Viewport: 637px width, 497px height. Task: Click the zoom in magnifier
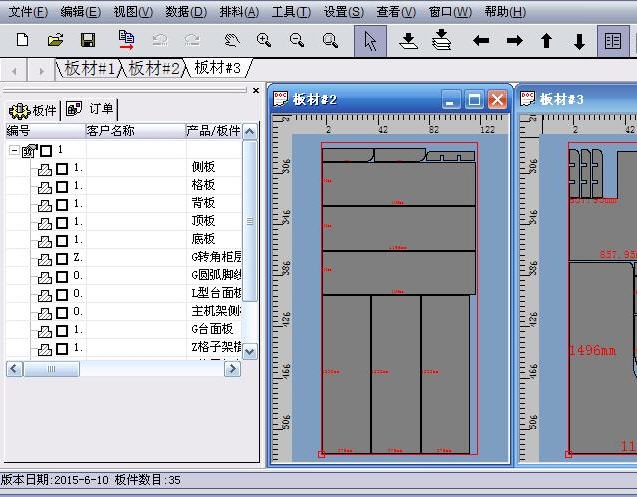264,41
